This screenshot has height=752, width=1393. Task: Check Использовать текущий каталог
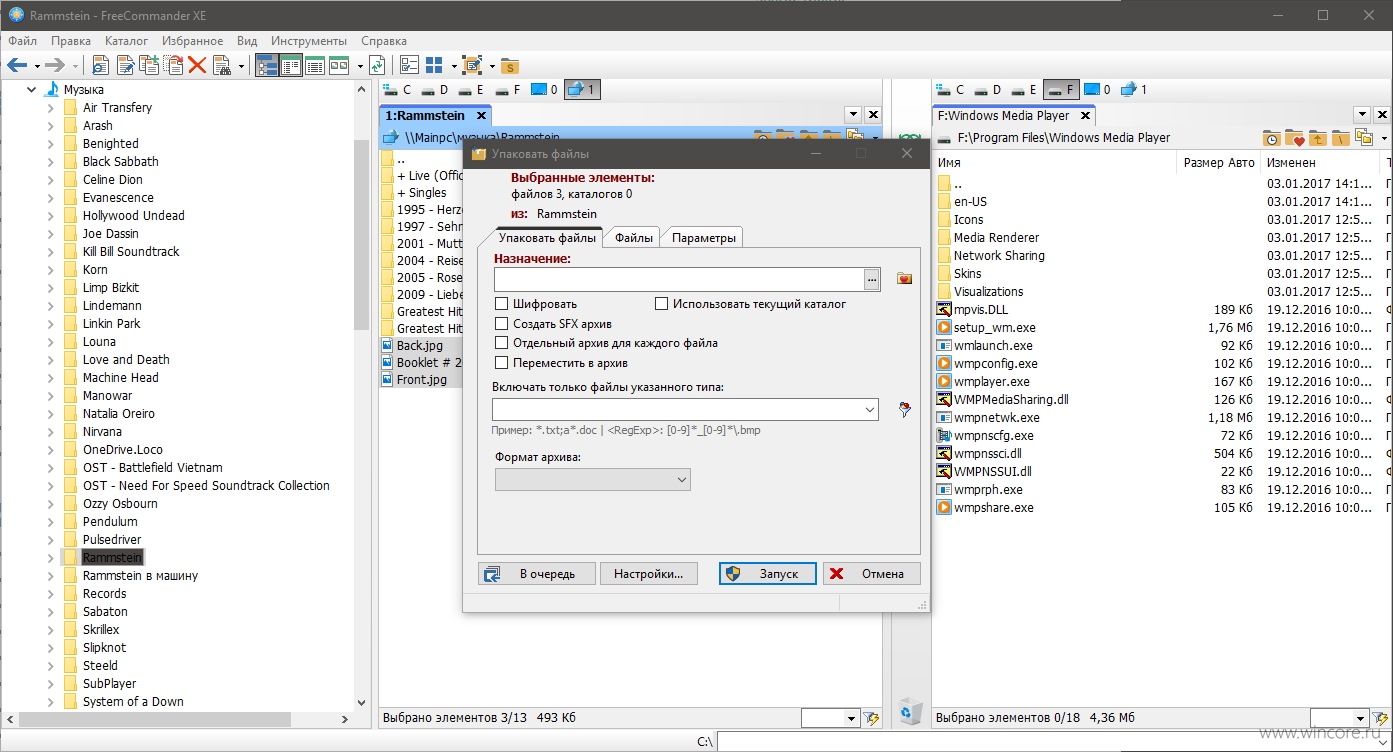pyautogui.click(x=662, y=304)
